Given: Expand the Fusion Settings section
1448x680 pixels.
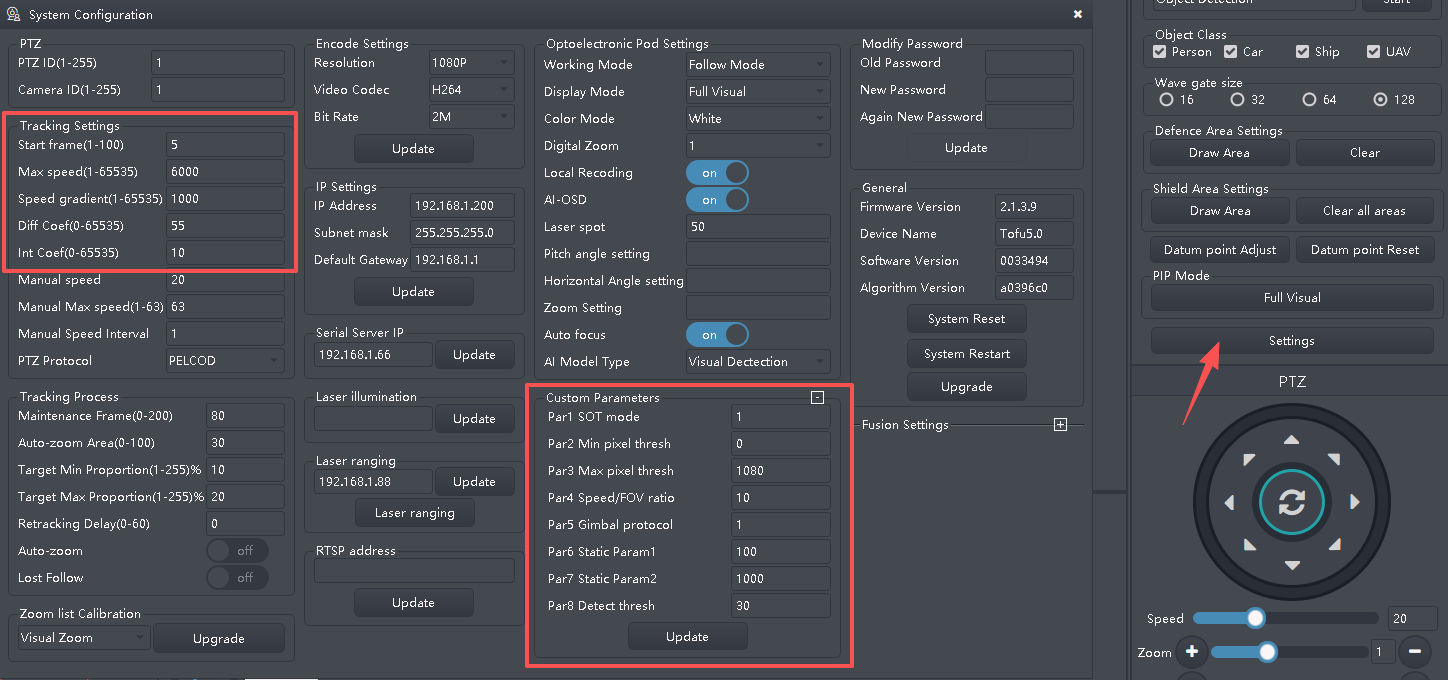Looking at the screenshot, I should click(x=1060, y=425).
